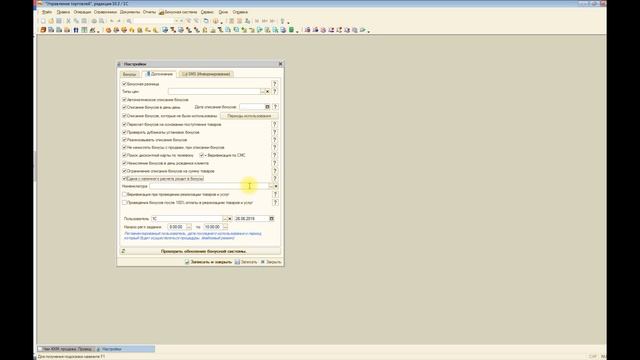The height and width of the screenshot is (360, 640).
Task: Click Записать button
Action: click(x=246, y=262)
